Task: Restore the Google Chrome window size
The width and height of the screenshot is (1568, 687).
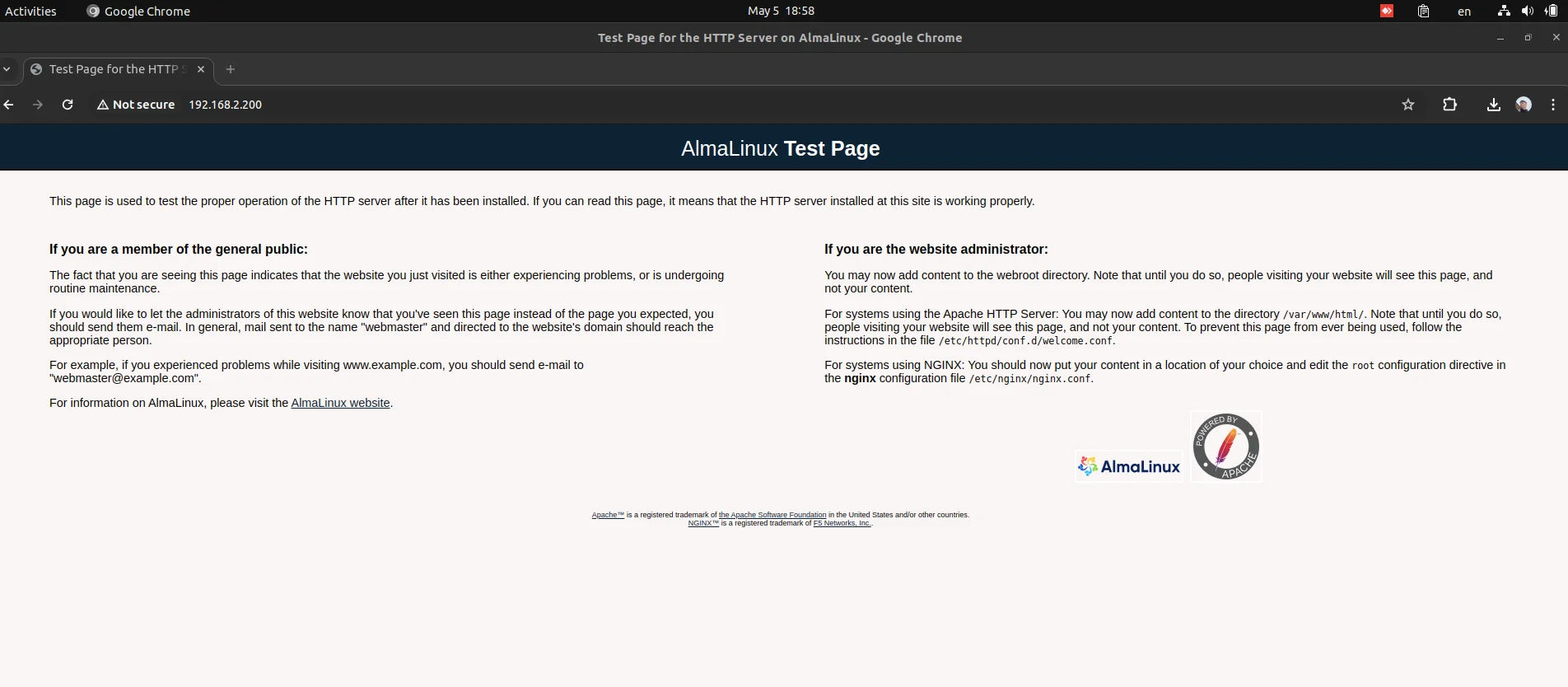Action: tap(1528, 38)
